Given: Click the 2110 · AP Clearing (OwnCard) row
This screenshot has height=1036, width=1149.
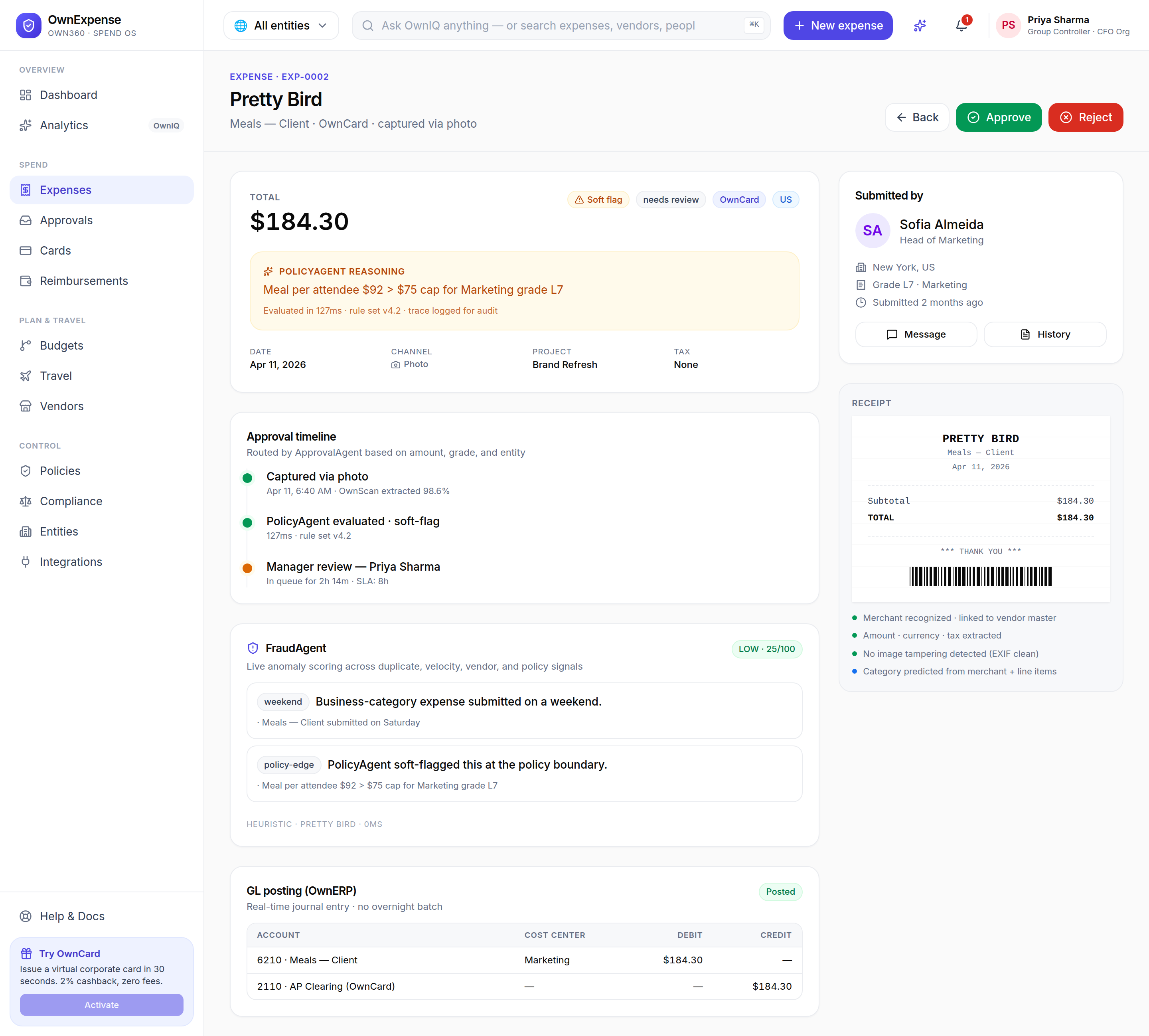Looking at the screenshot, I should [524, 986].
